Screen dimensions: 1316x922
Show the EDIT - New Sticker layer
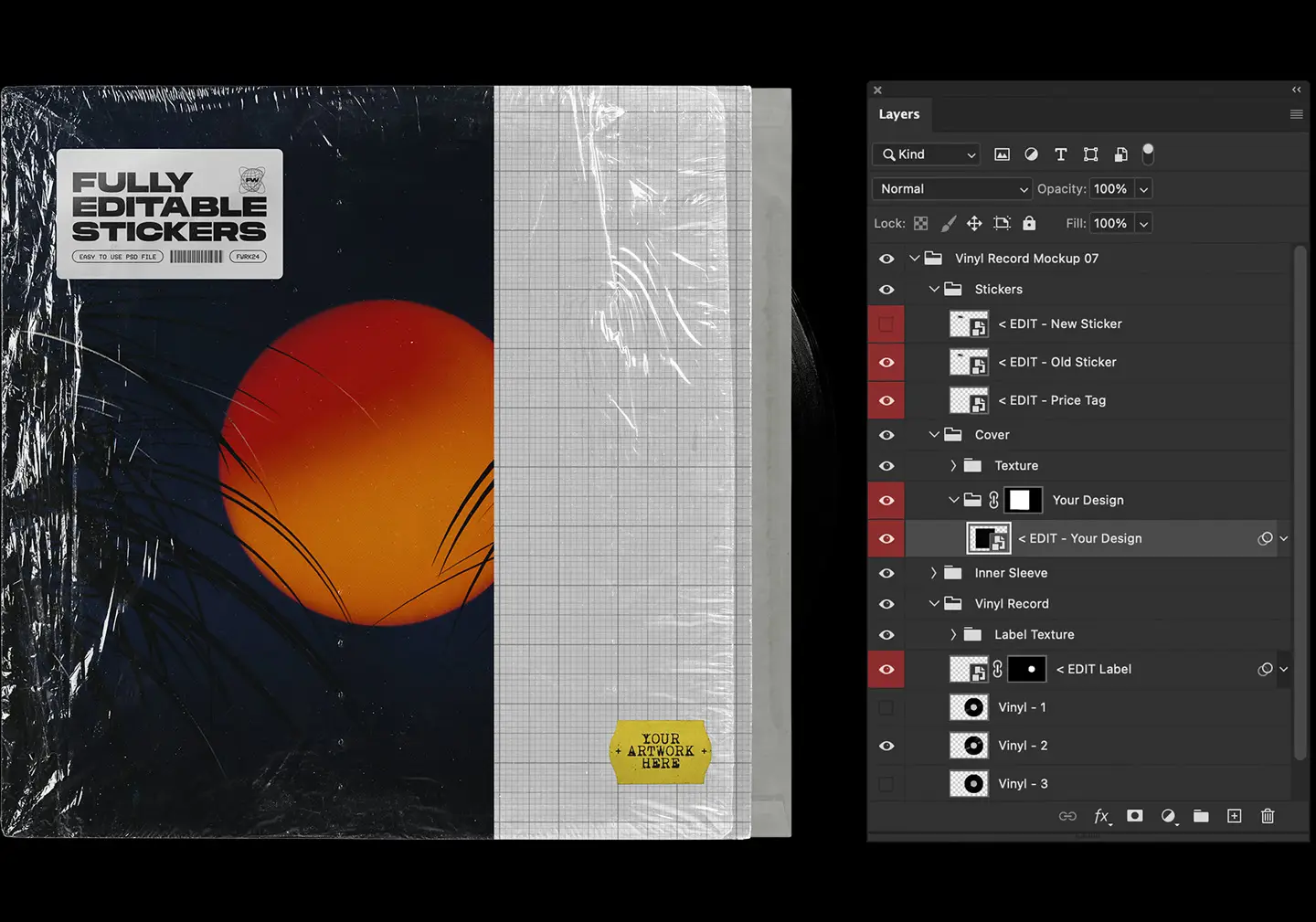click(x=886, y=323)
